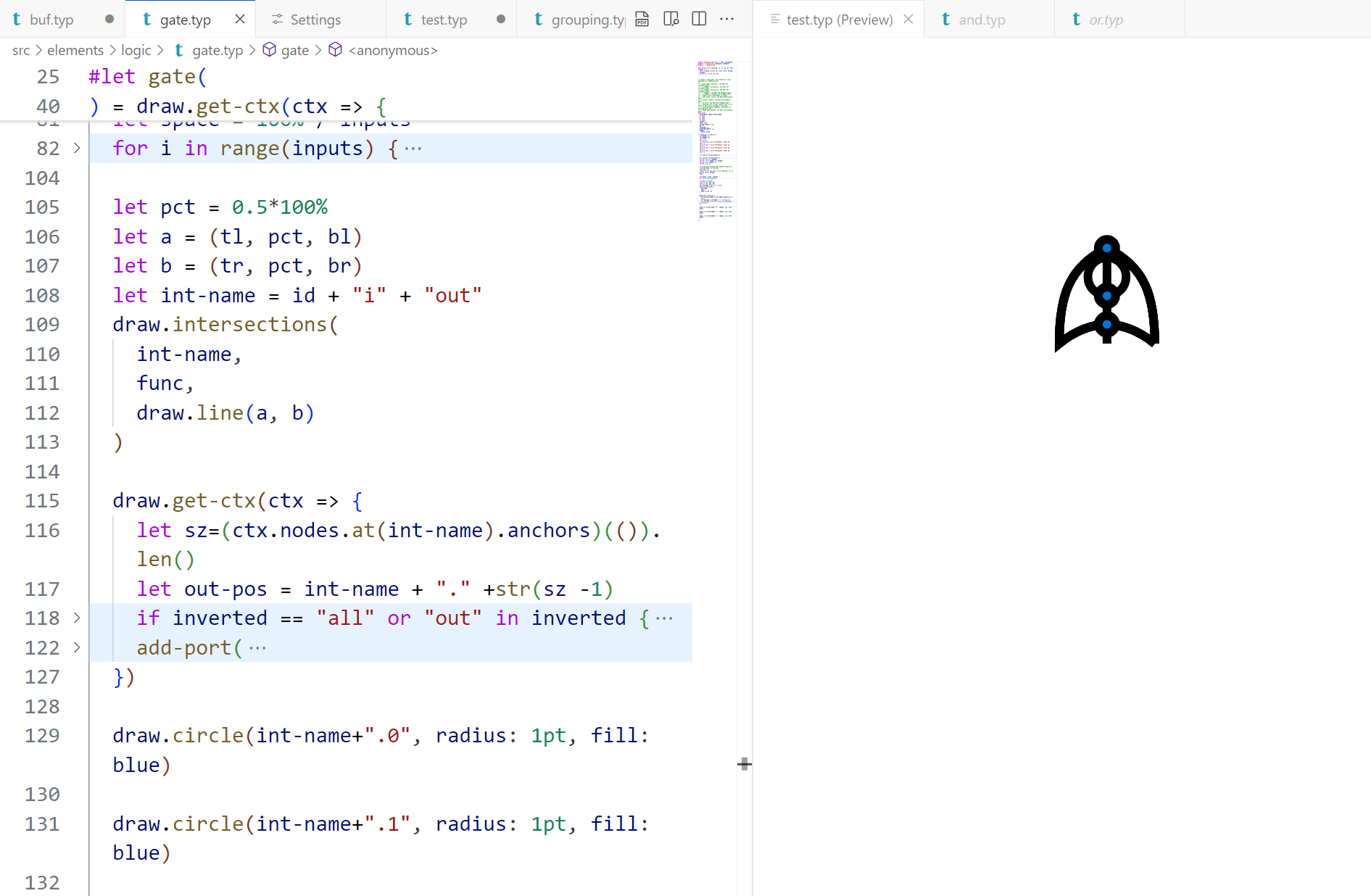
Task: Open the More Actions ellipsis menu
Action: click(726, 20)
